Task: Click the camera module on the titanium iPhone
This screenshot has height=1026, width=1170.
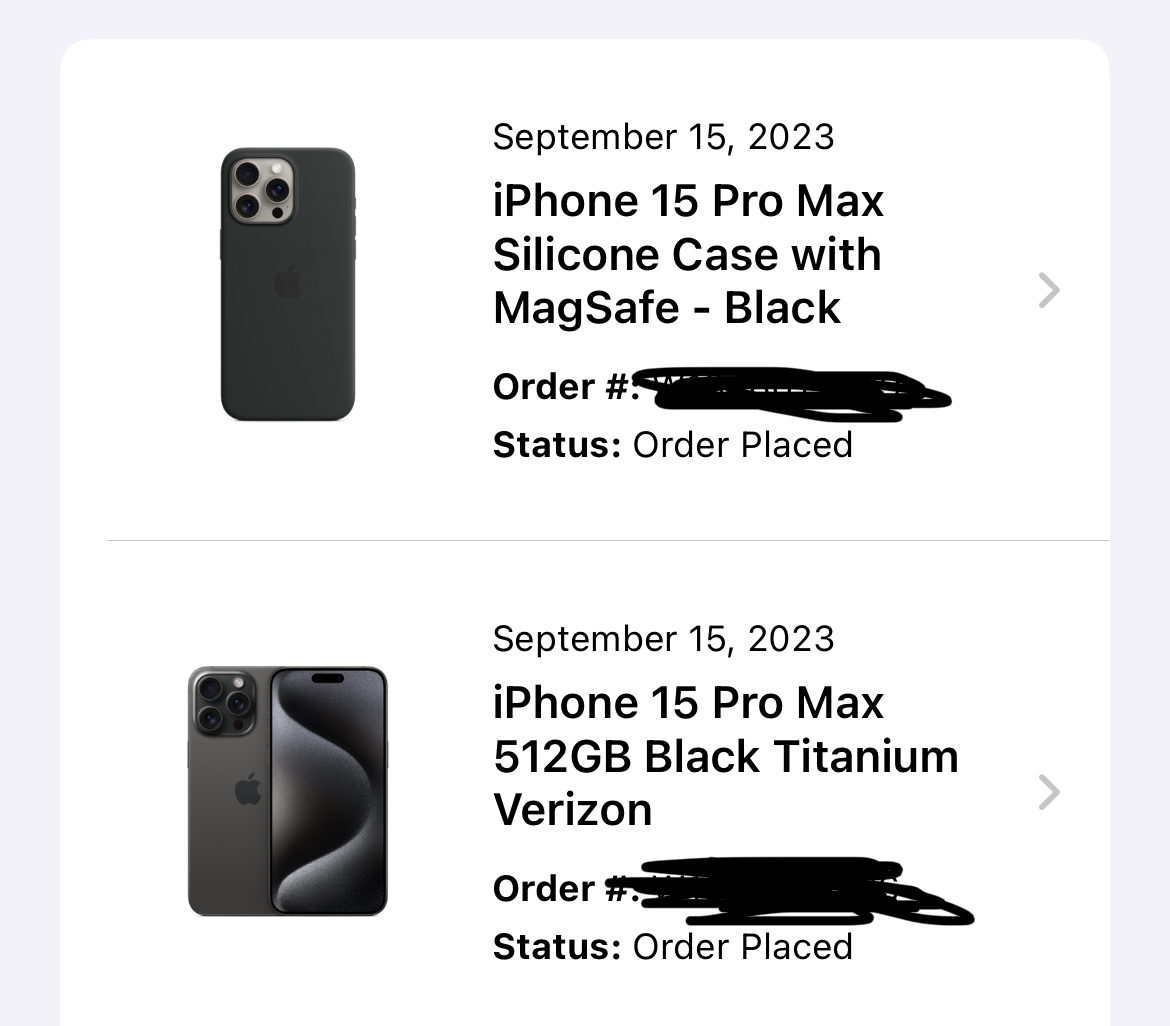Action: coord(224,702)
